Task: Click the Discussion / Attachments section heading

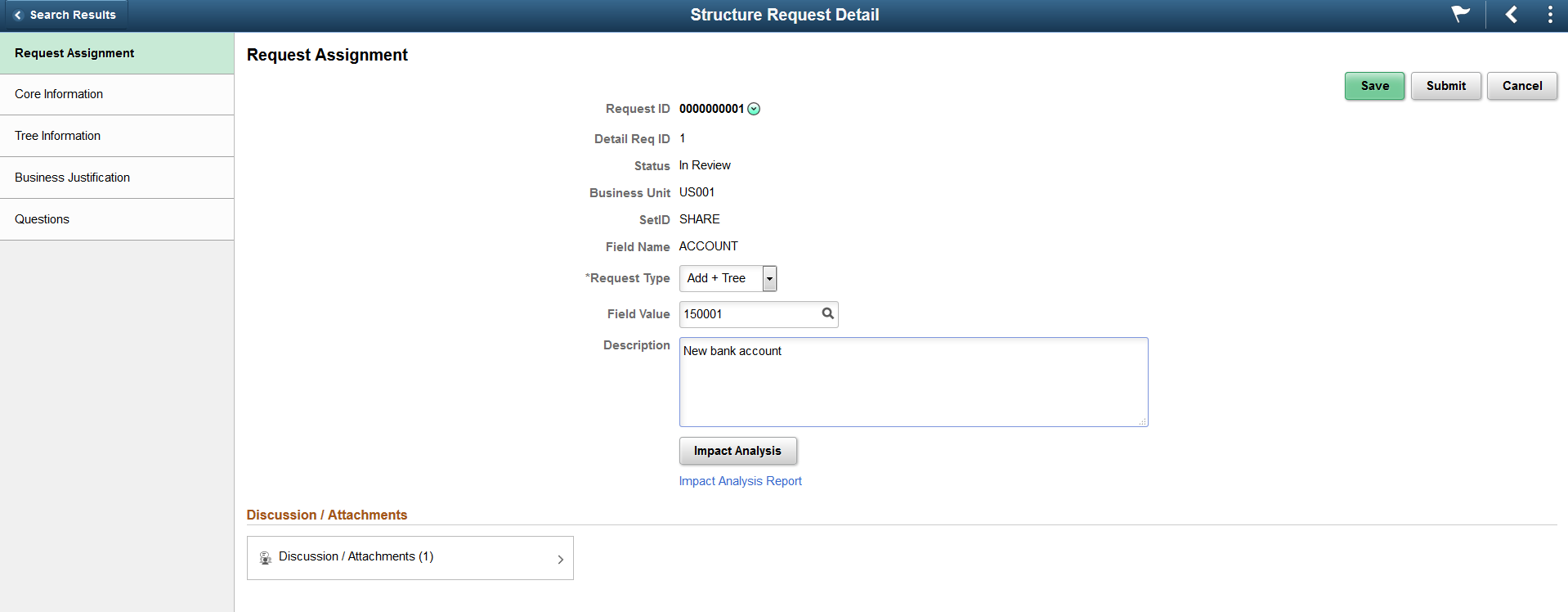Action: (326, 515)
